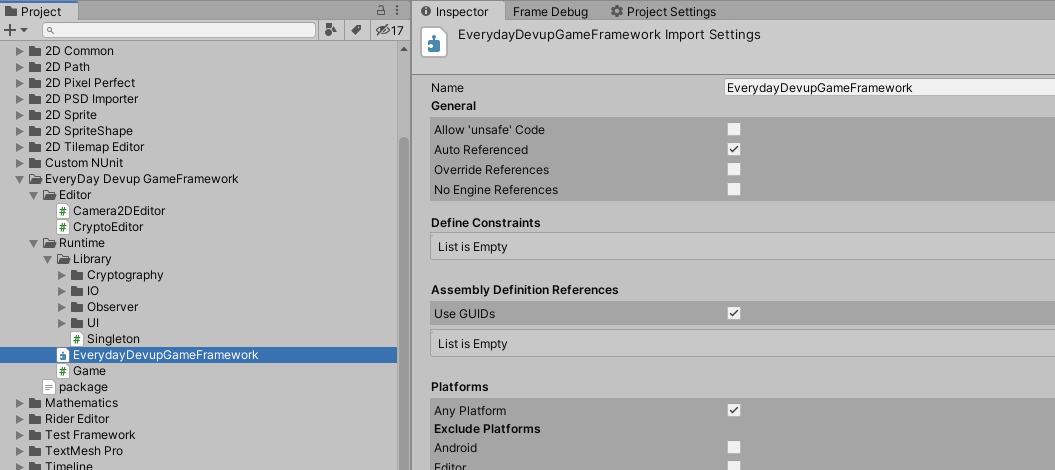Click the plus create-asset button
The image size is (1055, 470).
[9, 30]
